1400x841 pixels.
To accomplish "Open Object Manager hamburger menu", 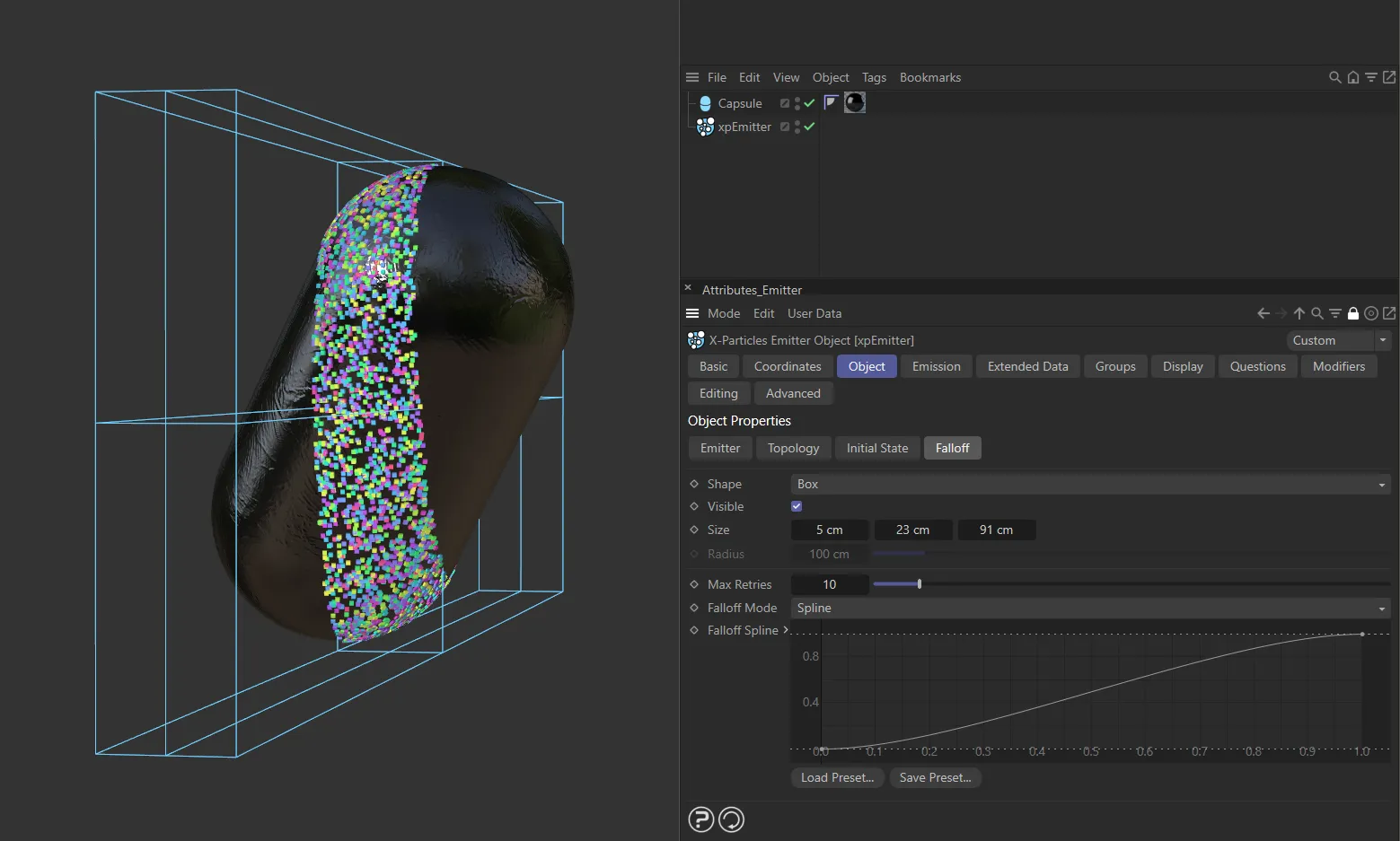I will tap(692, 78).
